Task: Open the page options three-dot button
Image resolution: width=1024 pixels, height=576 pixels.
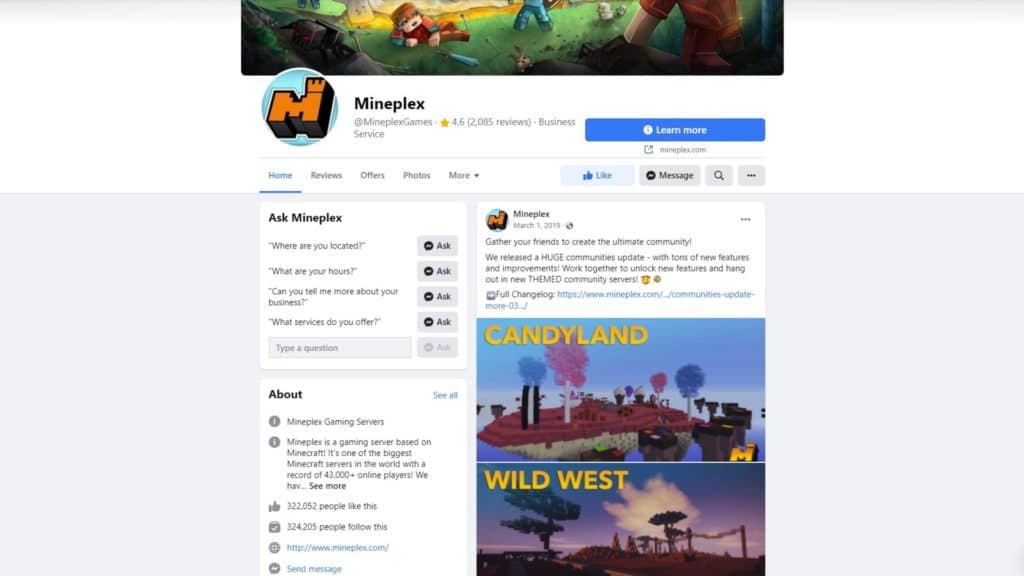Action: pos(751,175)
